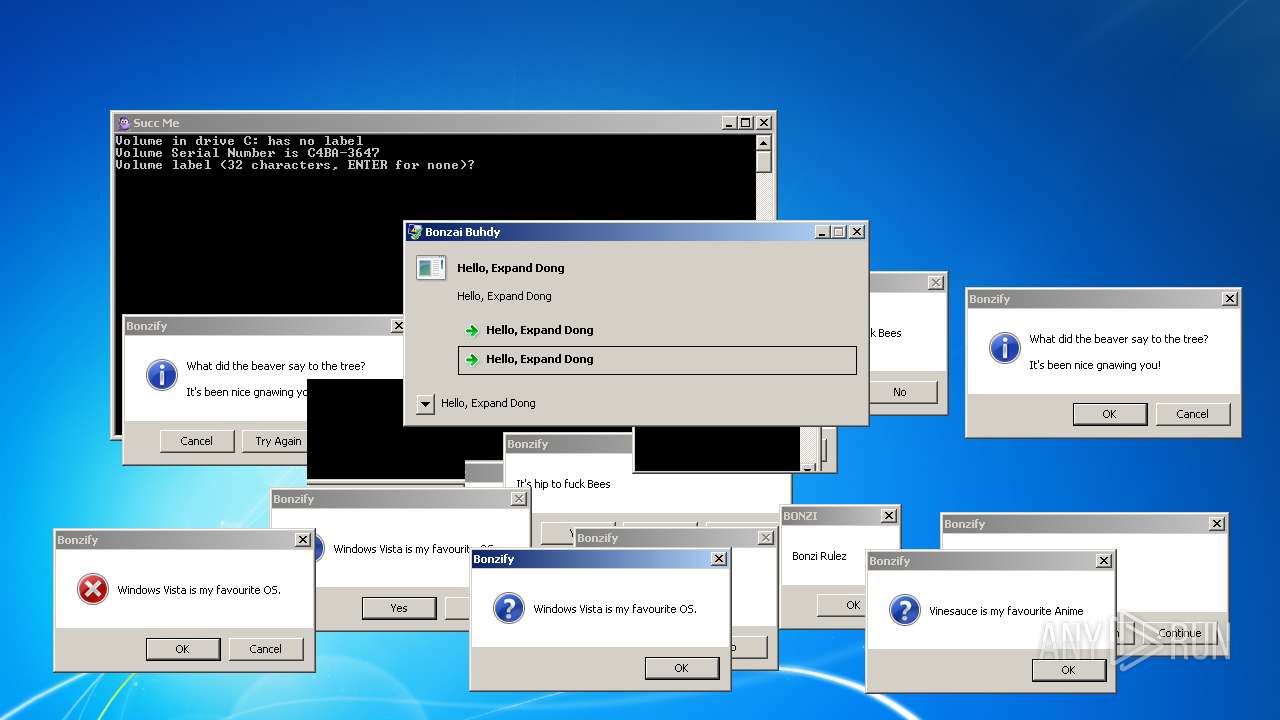This screenshot has height=720, width=1280.
Task: Close the Bonzai Buhdy window
Action: tap(857, 232)
